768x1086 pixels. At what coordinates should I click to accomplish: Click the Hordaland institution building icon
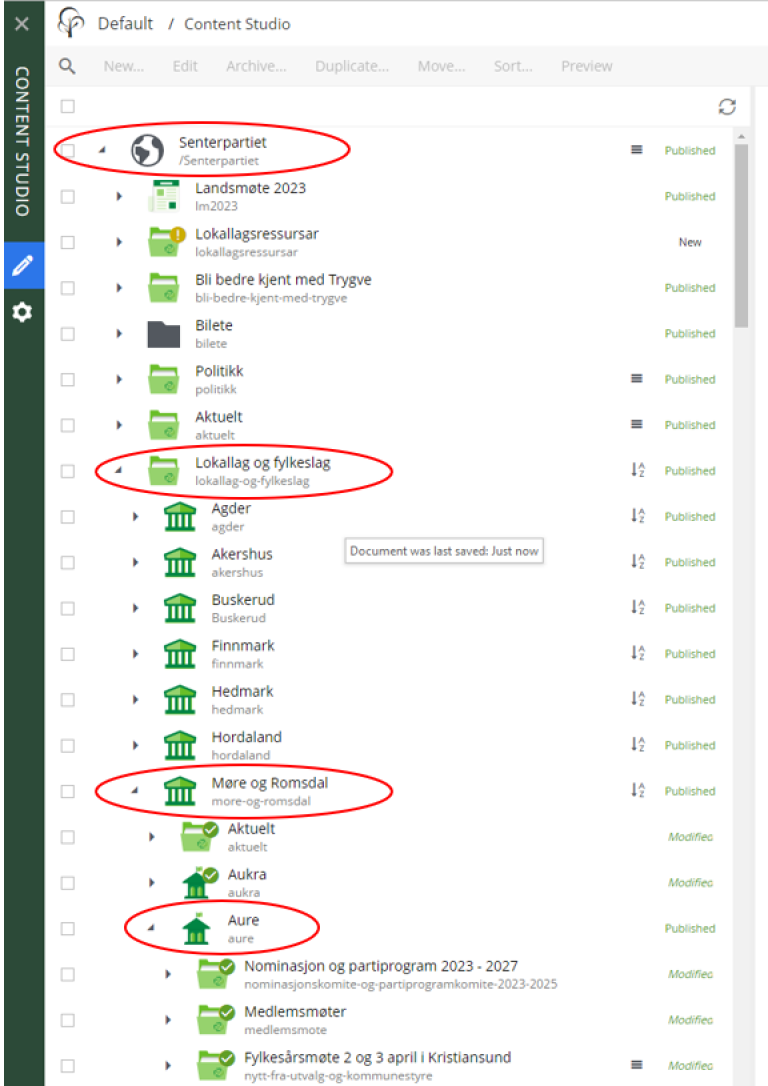pos(180,745)
